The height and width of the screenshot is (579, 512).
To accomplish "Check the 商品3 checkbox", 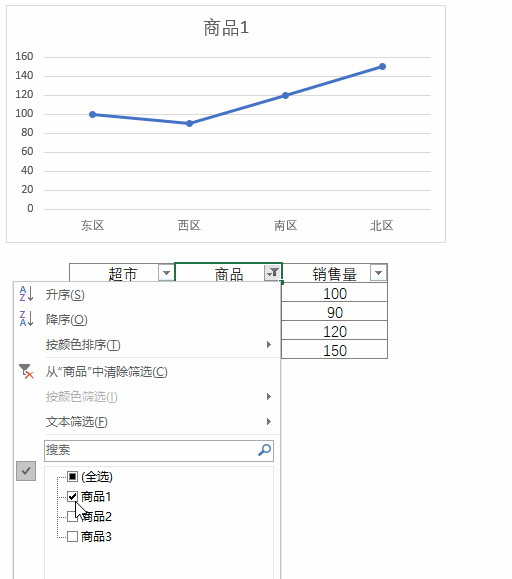I will (x=72, y=536).
